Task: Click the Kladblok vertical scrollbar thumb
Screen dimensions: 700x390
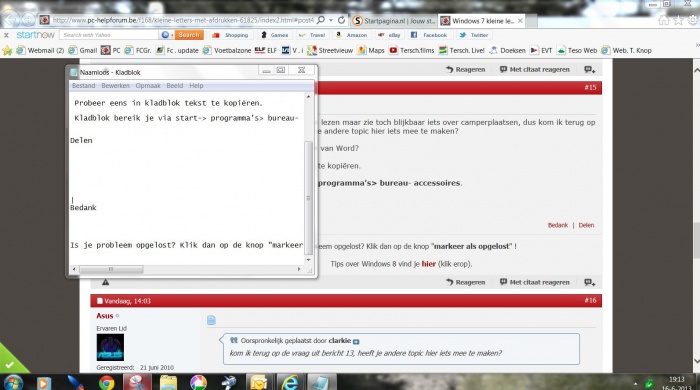Action: [x=308, y=198]
